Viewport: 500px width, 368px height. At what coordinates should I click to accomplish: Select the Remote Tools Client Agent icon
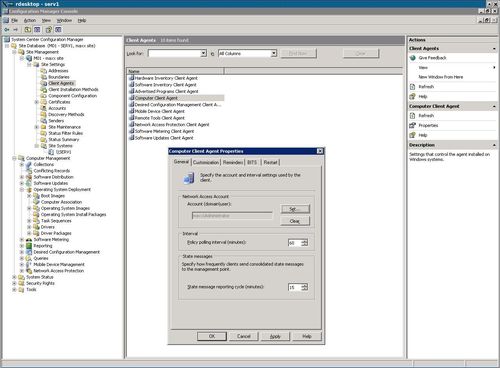click(x=131, y=118)
